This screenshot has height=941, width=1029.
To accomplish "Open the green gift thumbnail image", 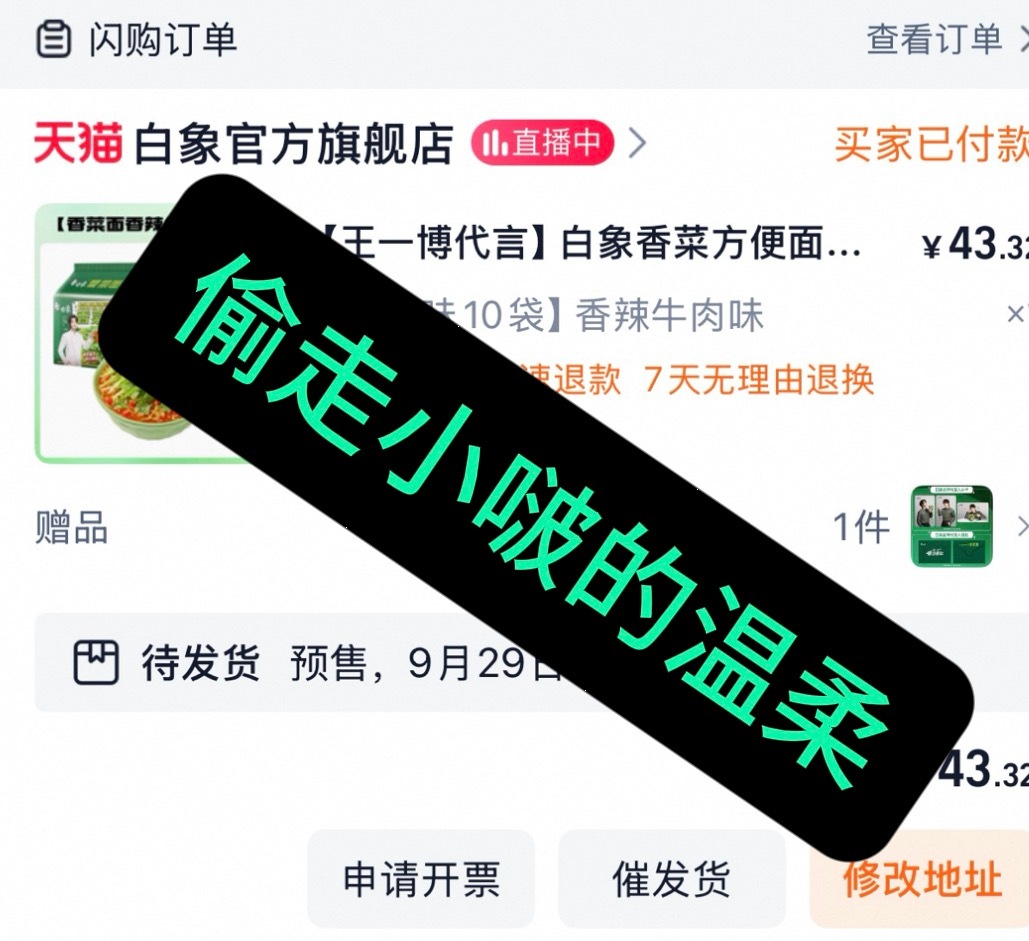I will 952,526.
